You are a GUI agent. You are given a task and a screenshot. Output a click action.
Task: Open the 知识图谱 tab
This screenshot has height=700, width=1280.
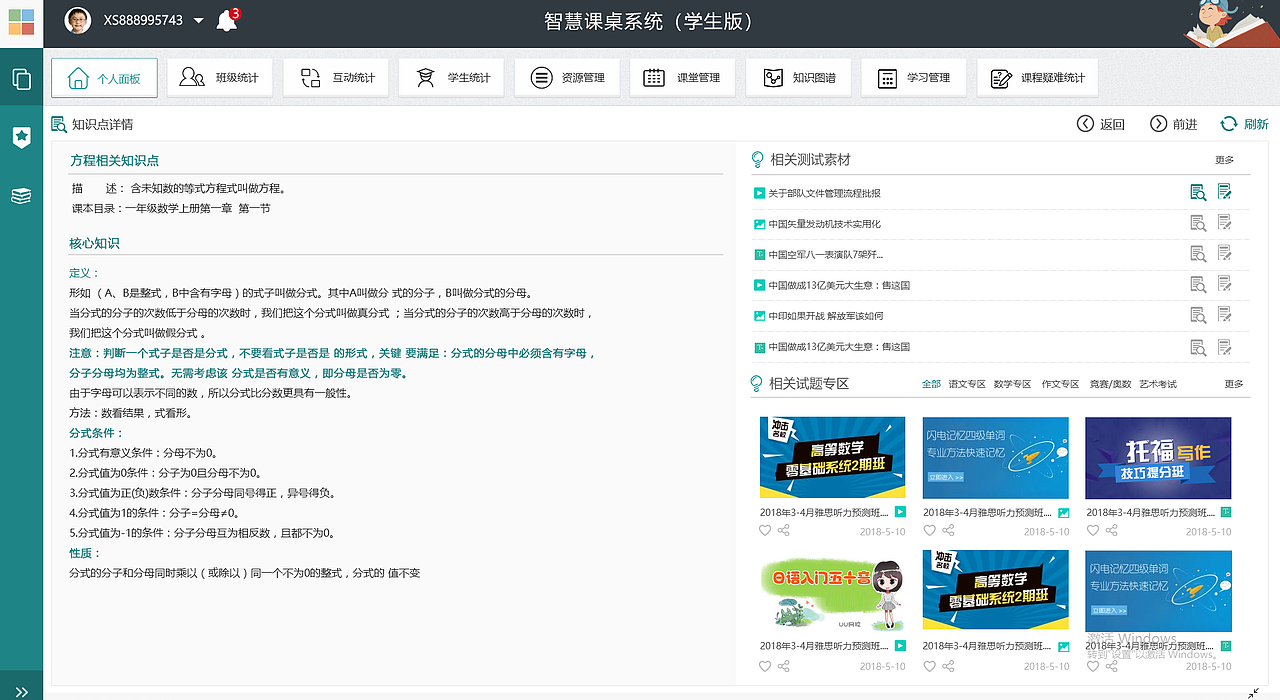coord(798,77)
